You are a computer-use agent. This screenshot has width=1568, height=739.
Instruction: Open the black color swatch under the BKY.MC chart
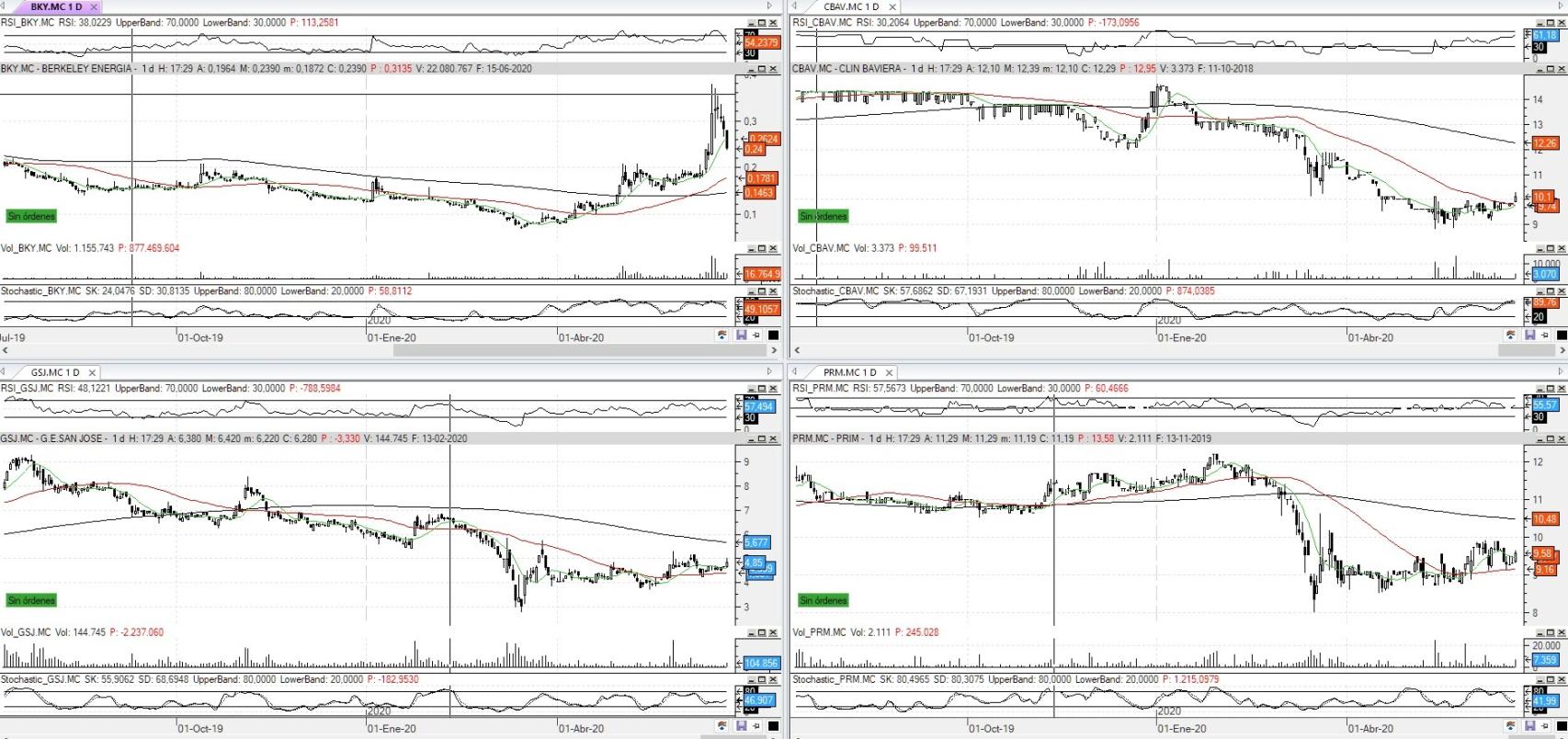[x=773, y=335]
